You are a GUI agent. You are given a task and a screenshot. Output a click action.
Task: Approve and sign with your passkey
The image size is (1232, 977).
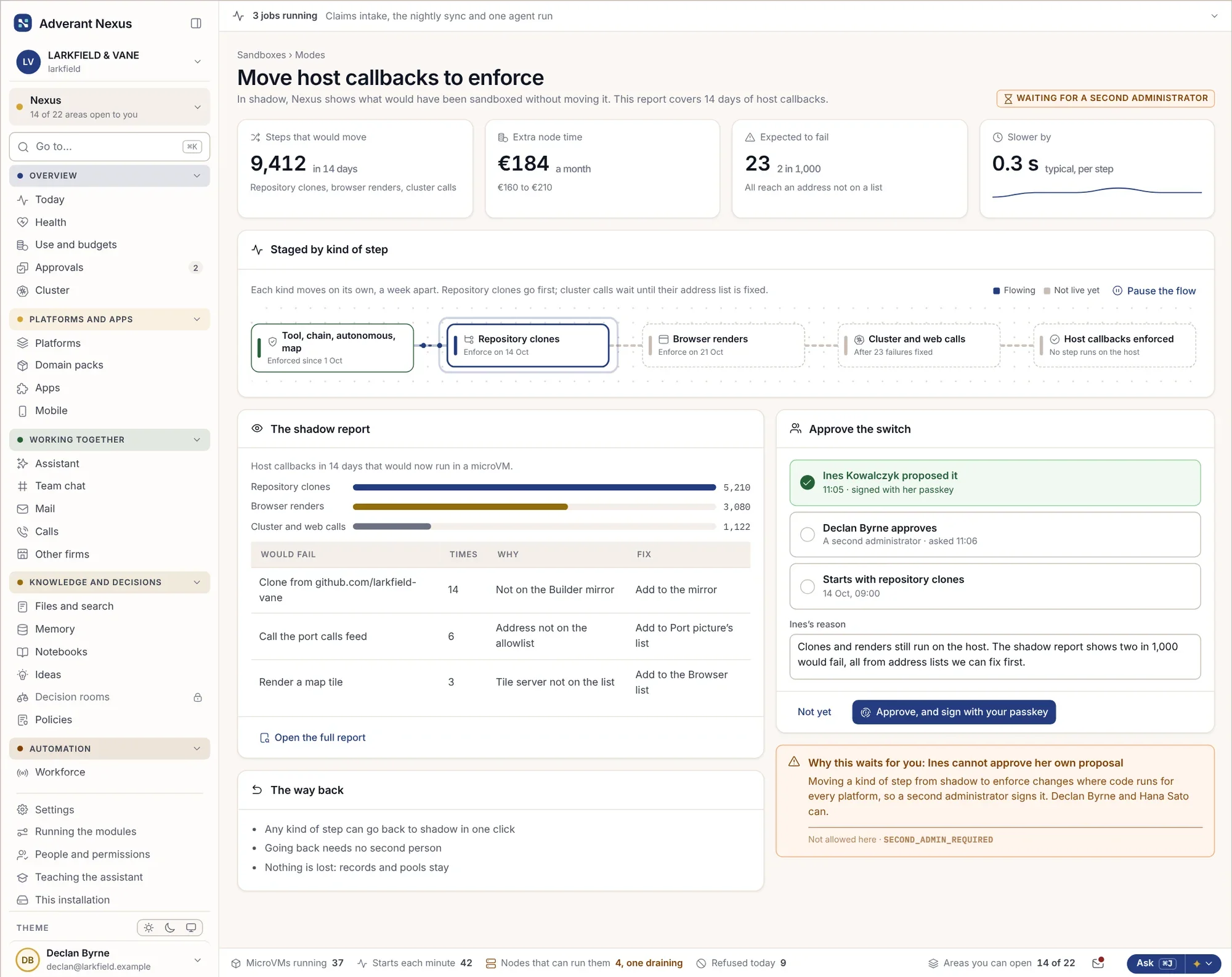[954, 712]
